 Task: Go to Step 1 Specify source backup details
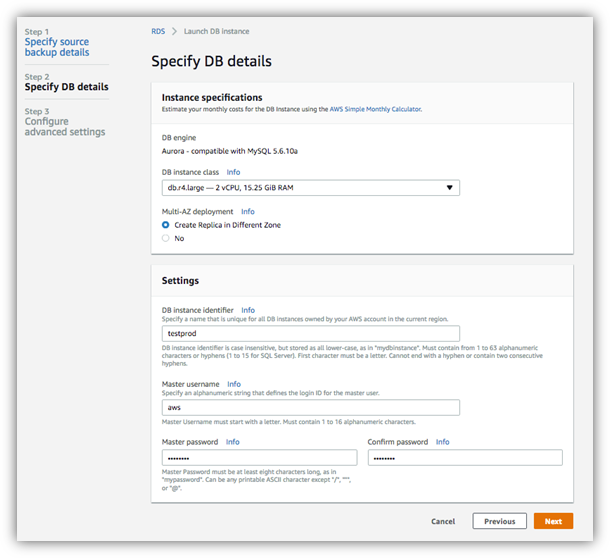click(57, 47)
